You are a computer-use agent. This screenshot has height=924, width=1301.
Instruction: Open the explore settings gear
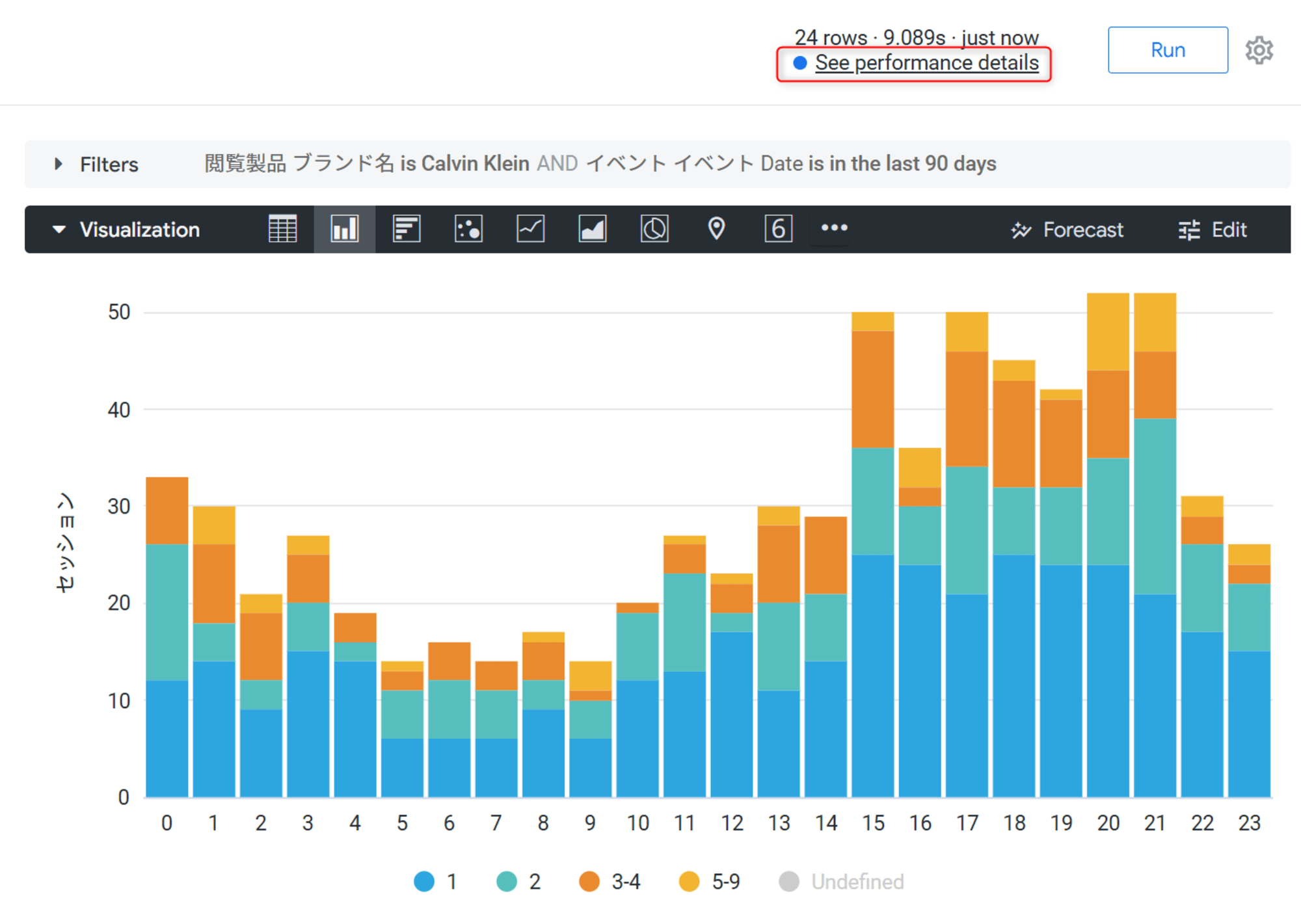(x=1259, y=50)
